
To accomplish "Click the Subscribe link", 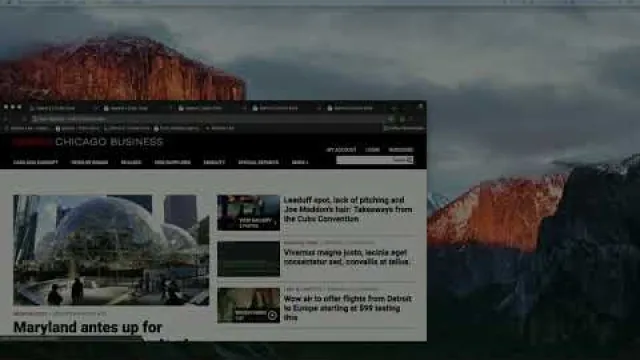I will pos(401,150).
